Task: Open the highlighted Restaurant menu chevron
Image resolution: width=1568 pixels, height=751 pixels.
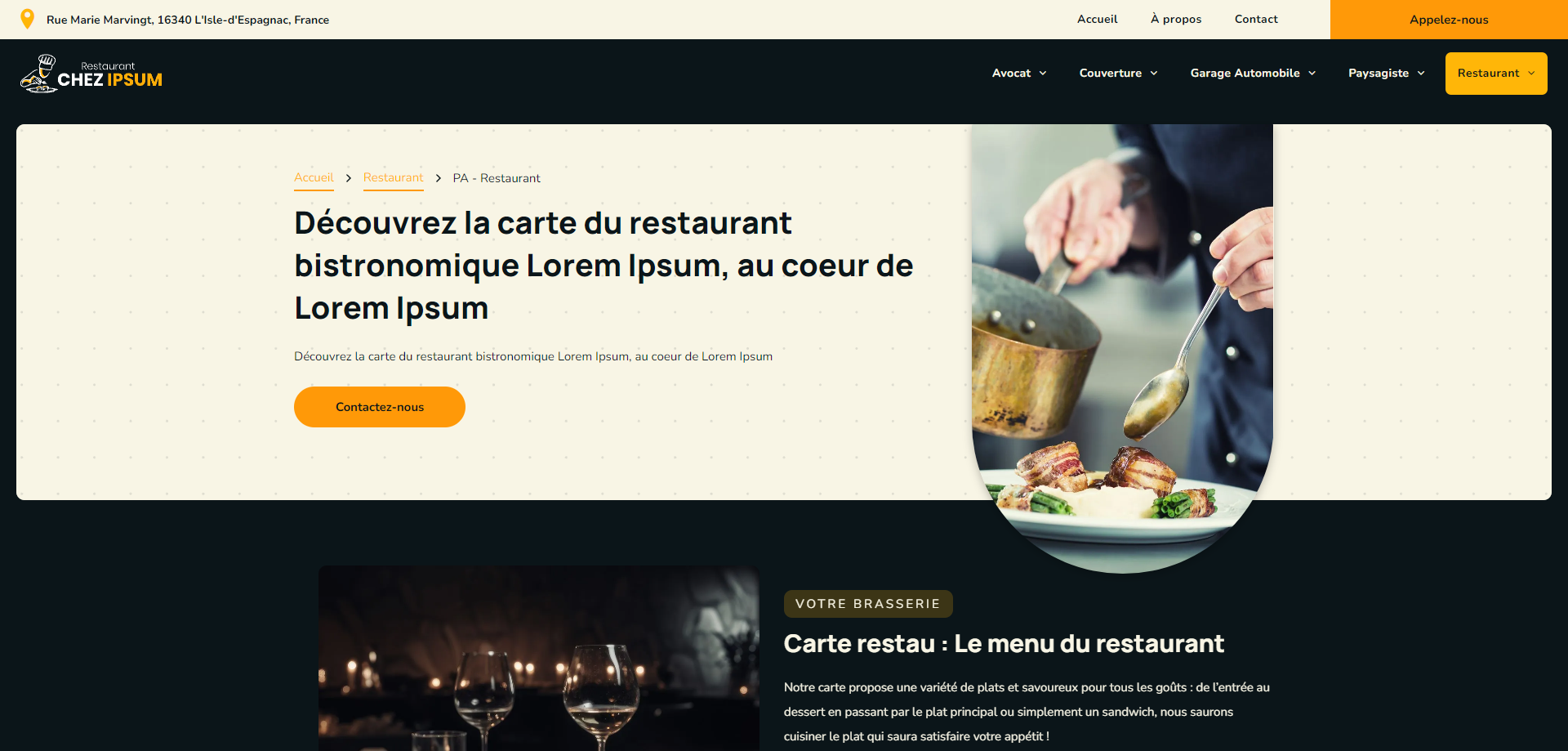Action: (1531, 74)
